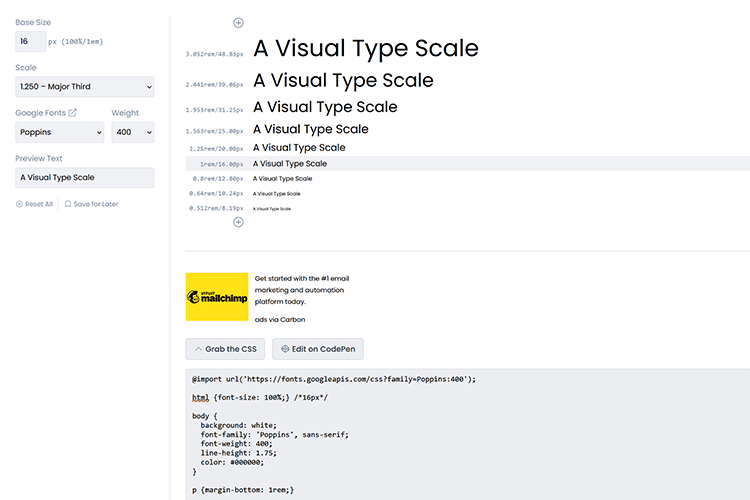This screenshot has height=500, width=750.
Task: Open the Google Fonts external link icon
Action: [x=72, y=113]
